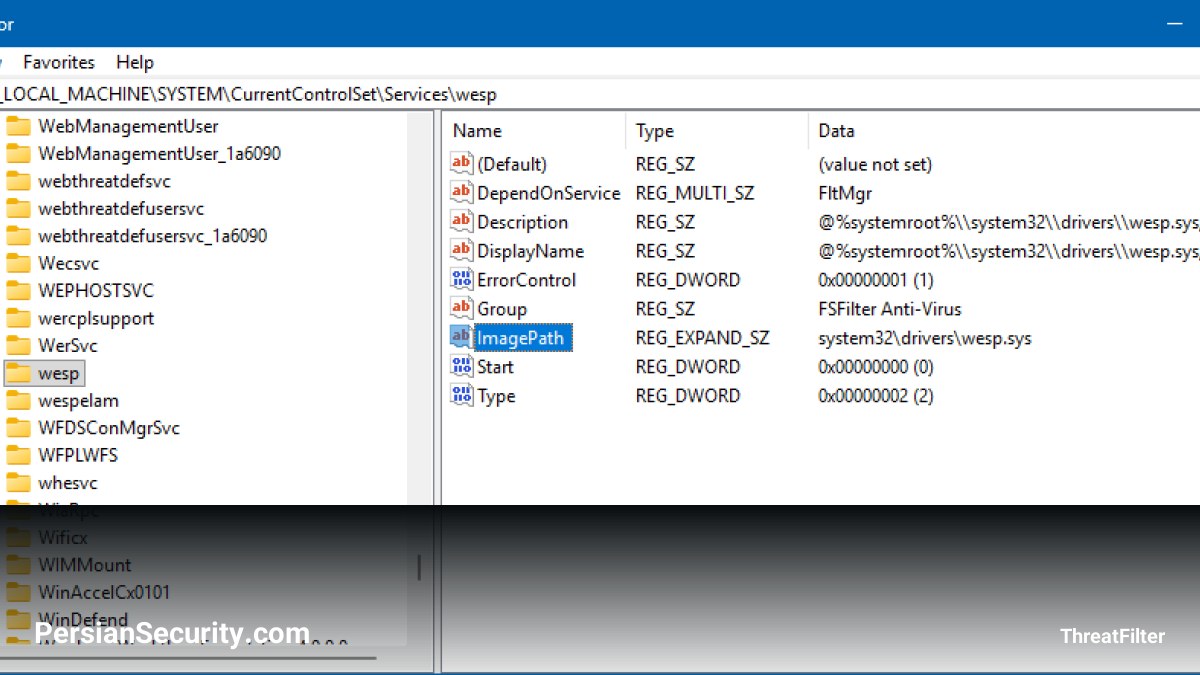
Task: Click the ImagePath string value icon
Action: 461,337
